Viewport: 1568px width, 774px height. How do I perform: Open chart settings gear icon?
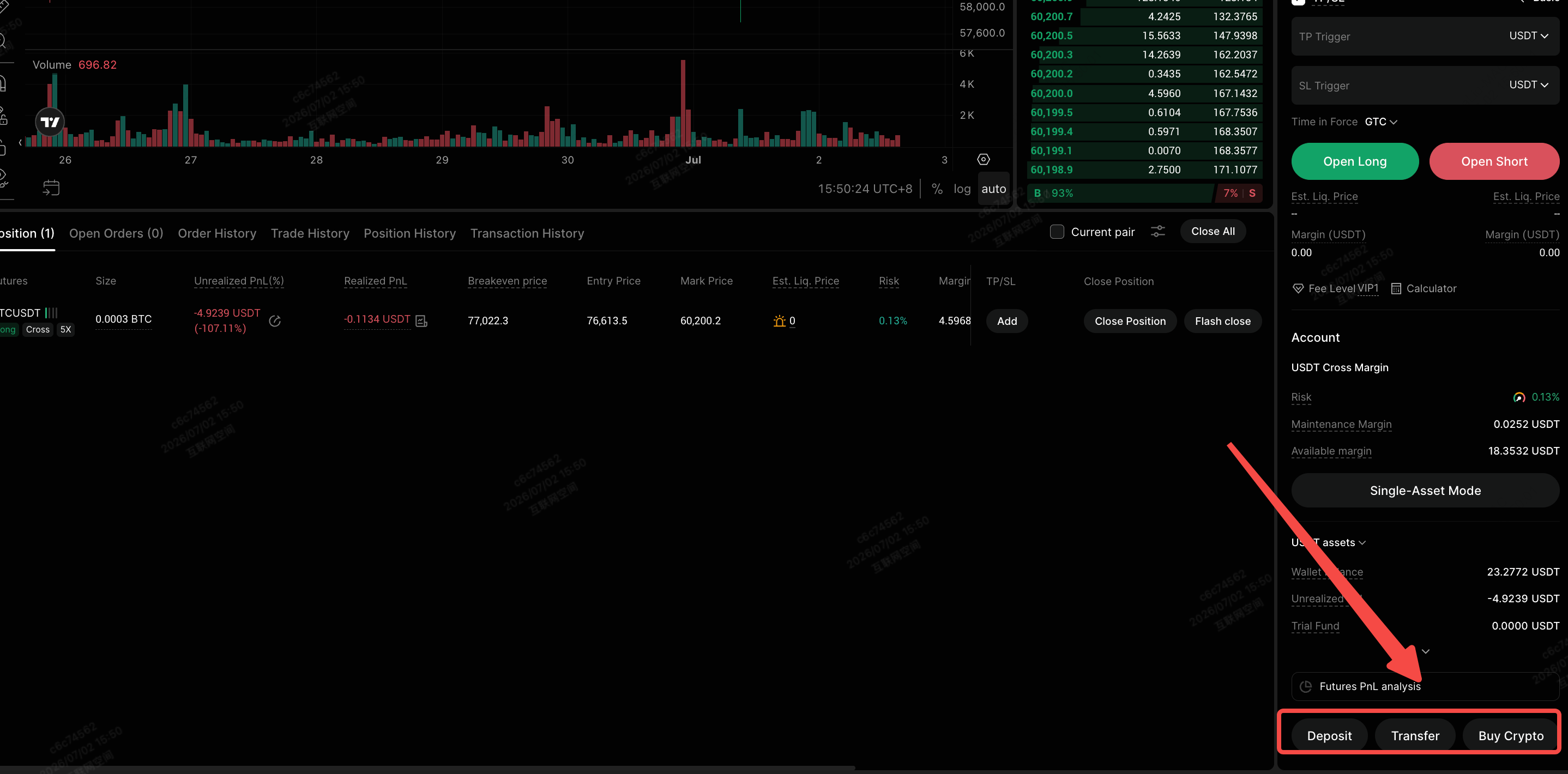(984, 159)
